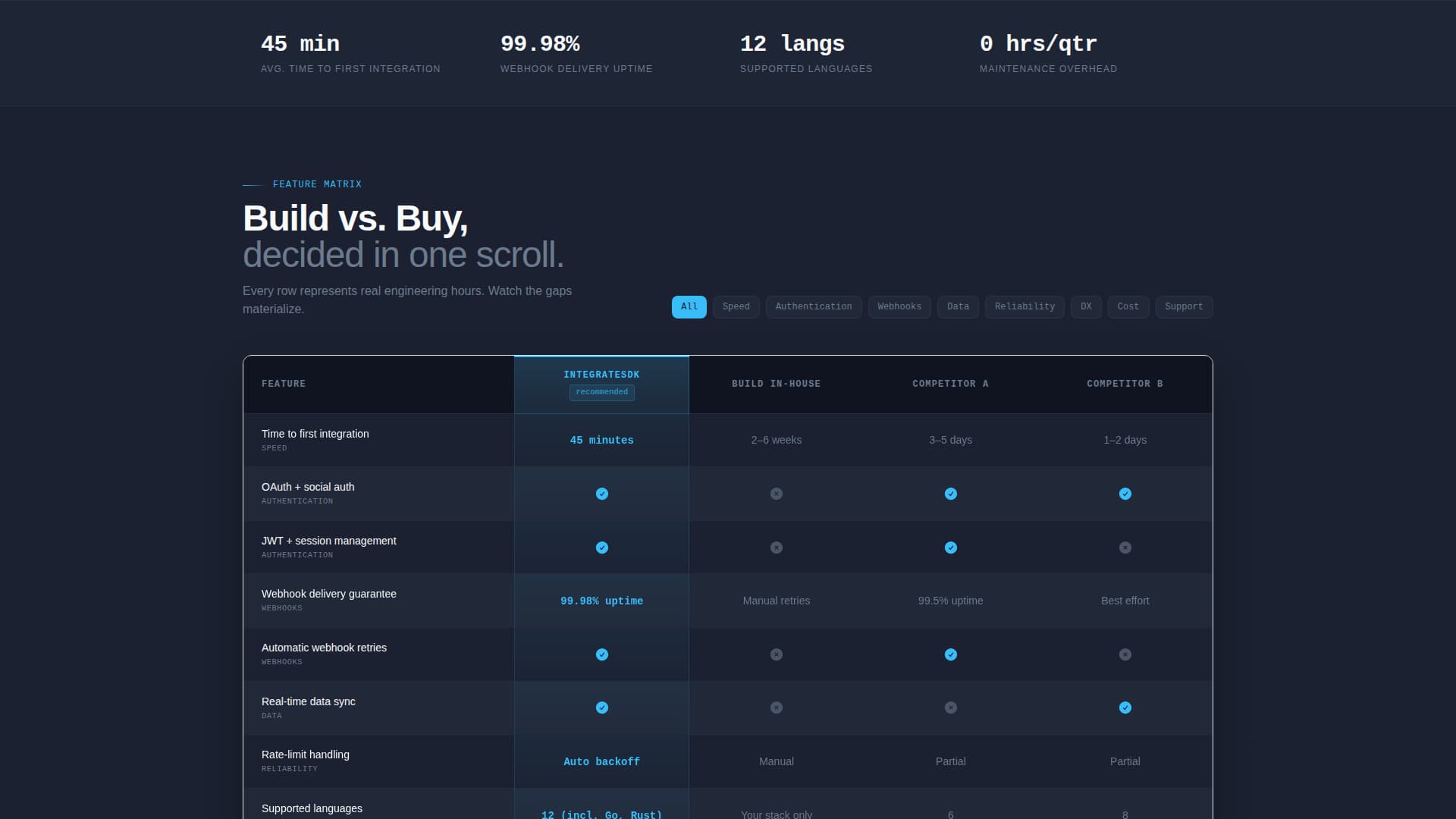The height and width of the screenshot is (819, 1456).
Task: Click Competitor A checkmark for OAuth + social auth
Action: pos(950,494)
